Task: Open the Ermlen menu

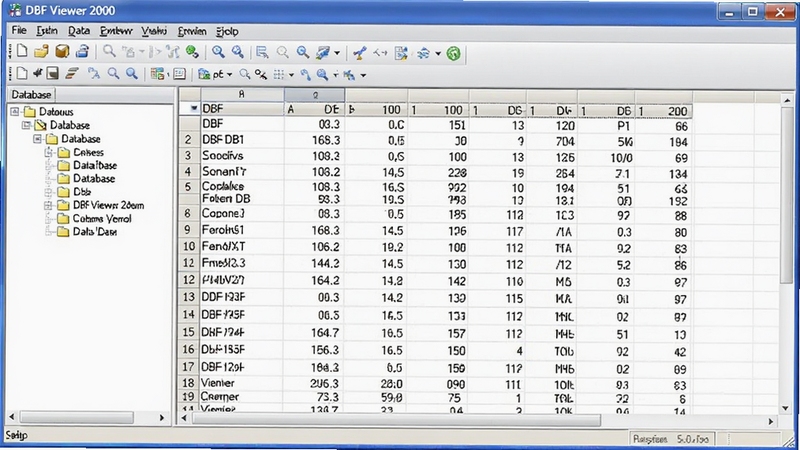Action: click(192, 32)
